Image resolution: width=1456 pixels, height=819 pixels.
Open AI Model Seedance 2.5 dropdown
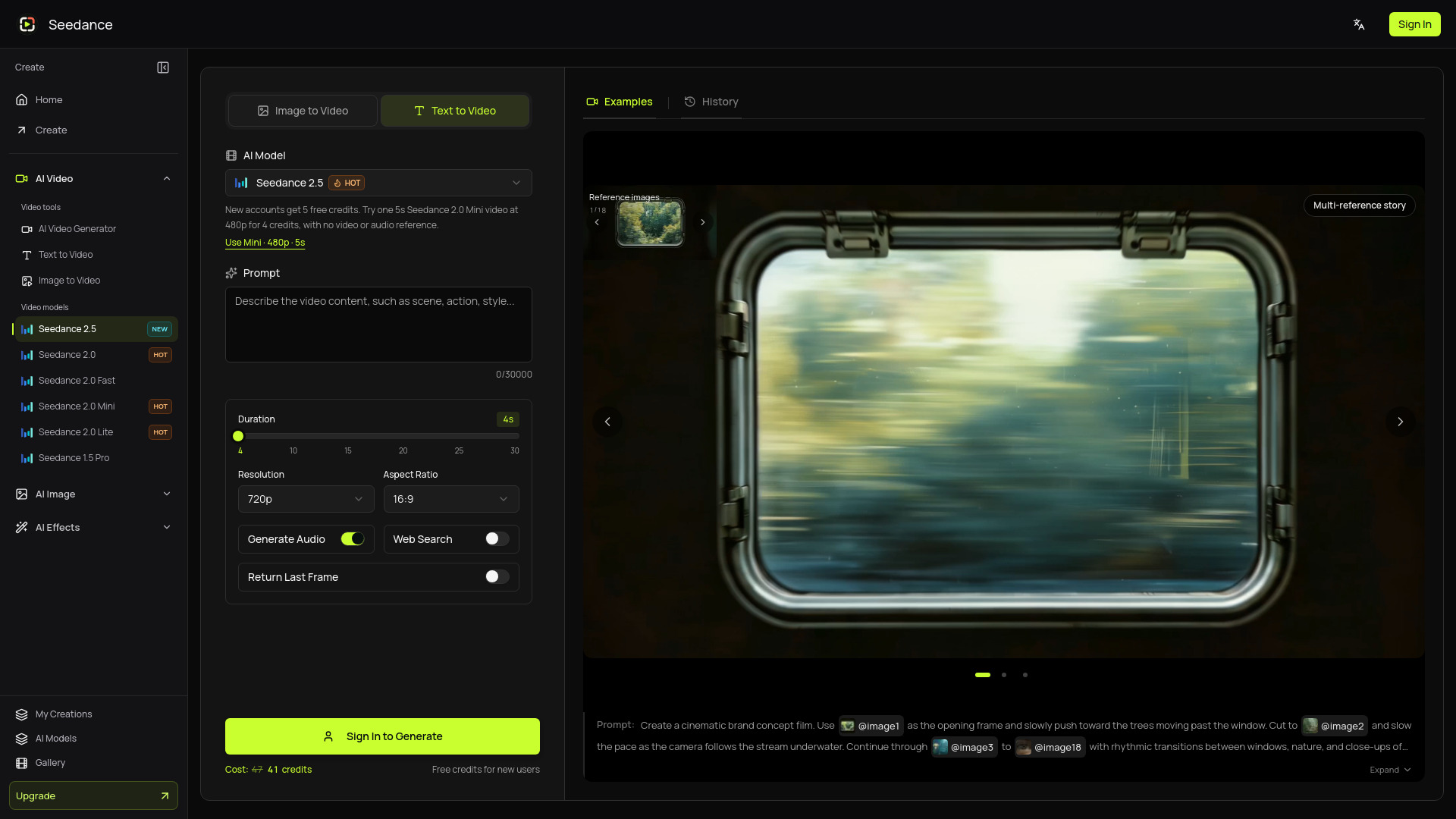(x=378, y=183)
